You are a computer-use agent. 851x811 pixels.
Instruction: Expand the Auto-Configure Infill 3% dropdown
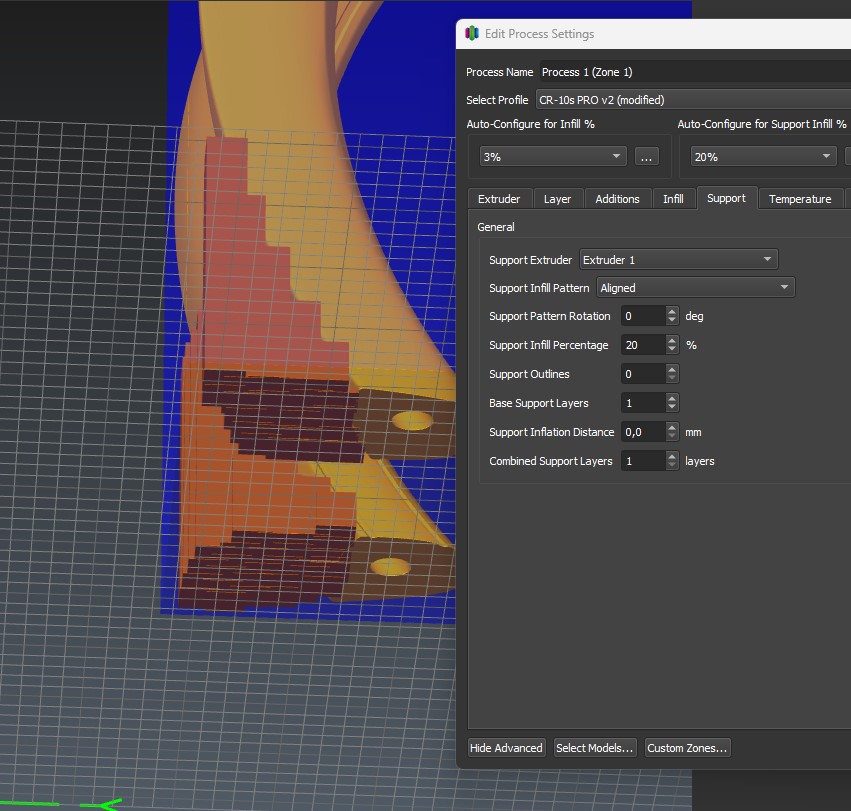[552, 157]
